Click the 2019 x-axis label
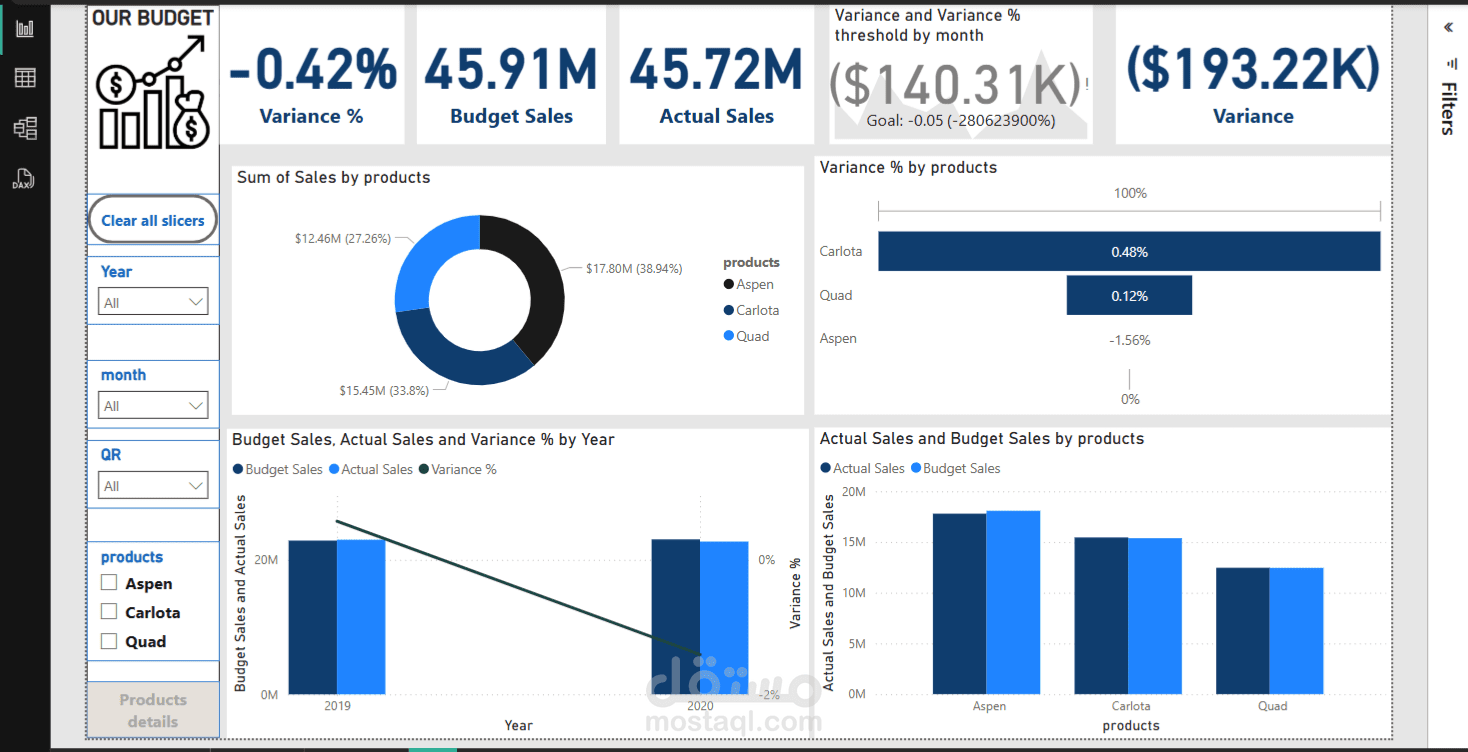The height and width of the screenshot is (752, 1468). 338,705
